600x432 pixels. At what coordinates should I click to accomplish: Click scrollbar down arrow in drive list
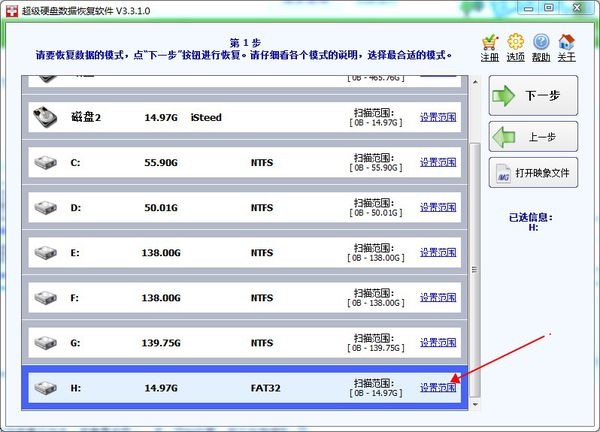[x=475, y=403]
